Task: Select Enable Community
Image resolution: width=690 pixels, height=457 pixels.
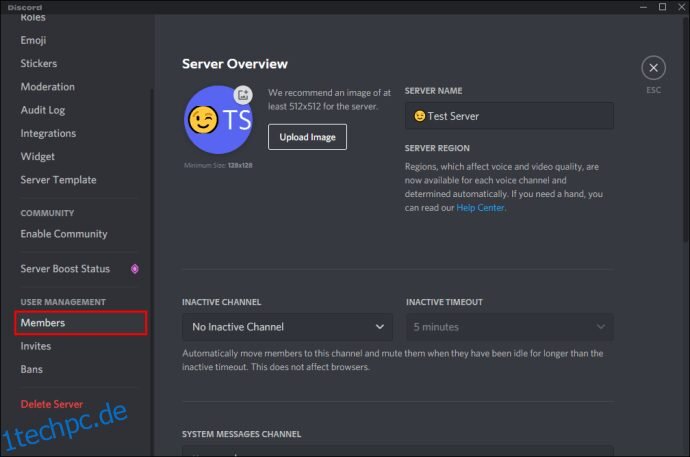Action: [x=64, y=234]
